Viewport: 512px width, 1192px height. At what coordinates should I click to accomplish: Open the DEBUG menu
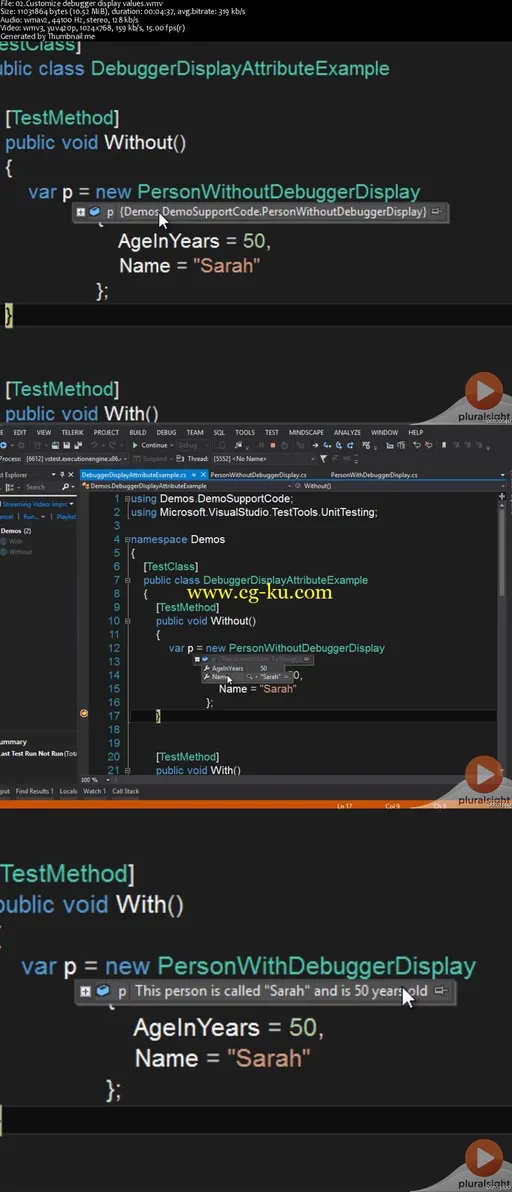pos(166,433)
